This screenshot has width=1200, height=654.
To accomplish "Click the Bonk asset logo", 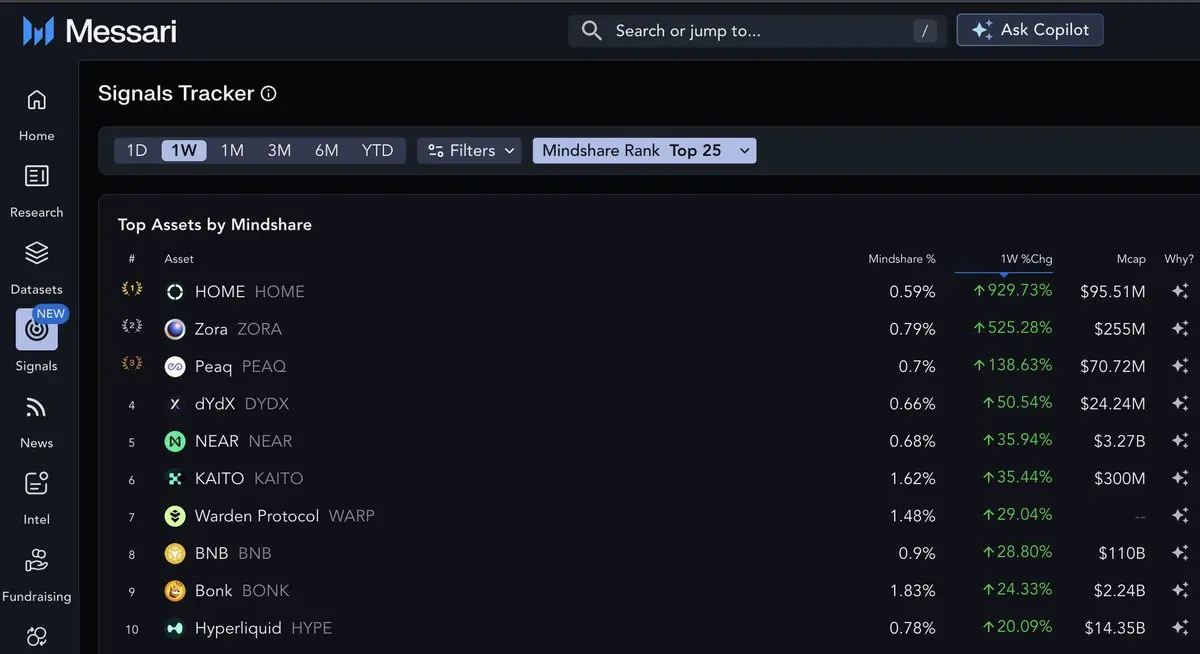I will (175, 591).
